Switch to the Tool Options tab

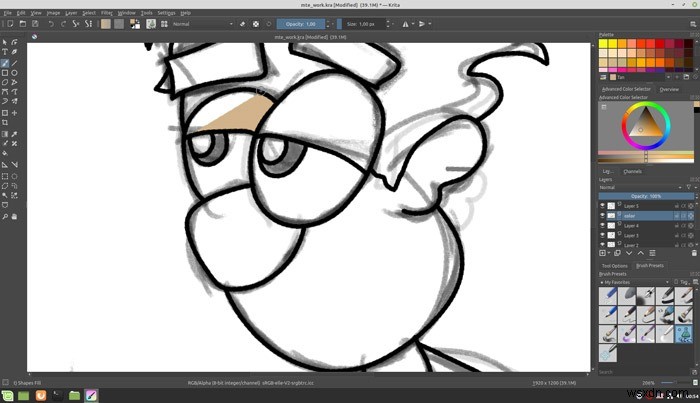pos(614,266)
